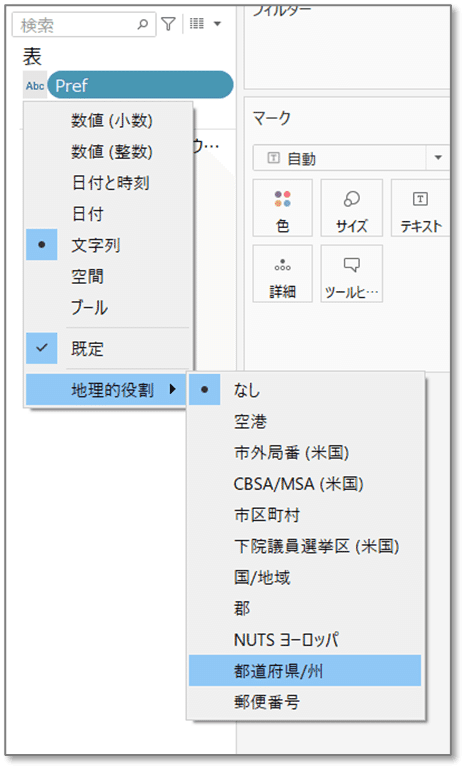The height and width of the screenshot is (769, 465).
Task: Choose 空間 data type
Action: pos(108,276)
